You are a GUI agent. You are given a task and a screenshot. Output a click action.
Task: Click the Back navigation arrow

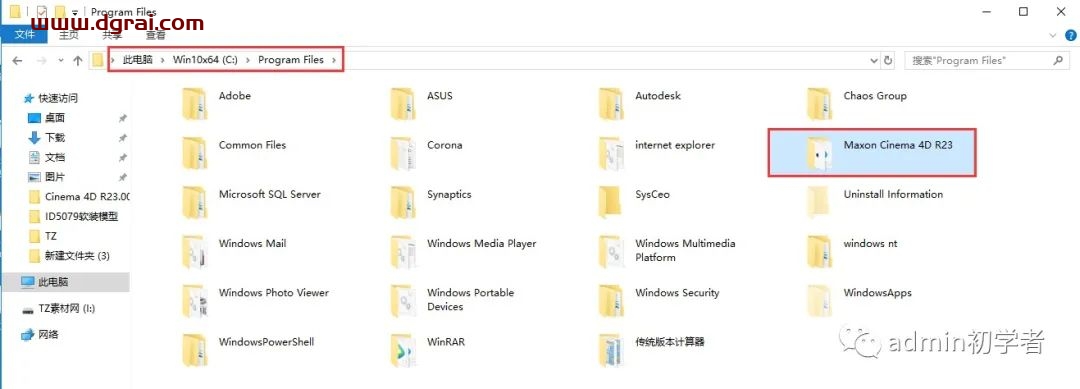click(17, 61)
